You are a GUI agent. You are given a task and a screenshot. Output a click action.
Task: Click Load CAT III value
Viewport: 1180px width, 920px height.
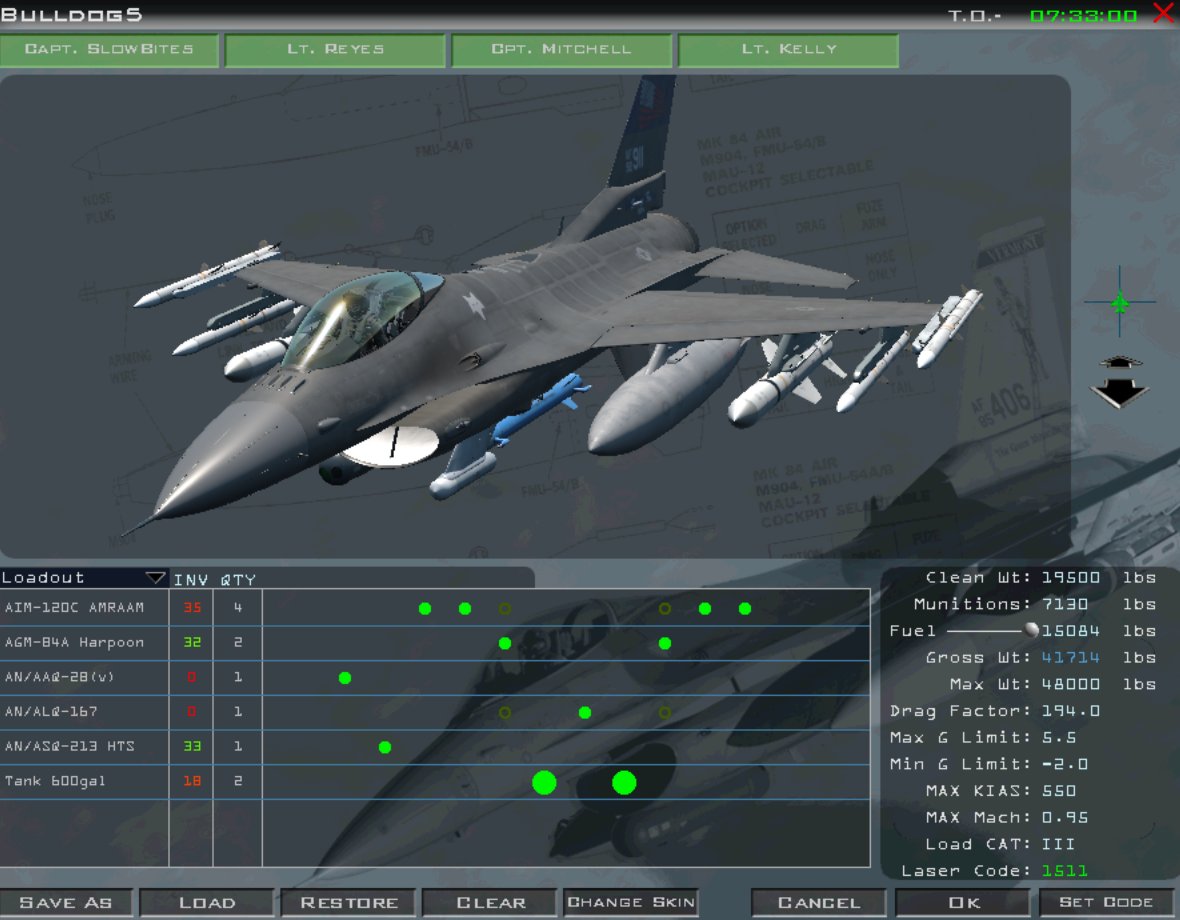tap(1058, 844)
